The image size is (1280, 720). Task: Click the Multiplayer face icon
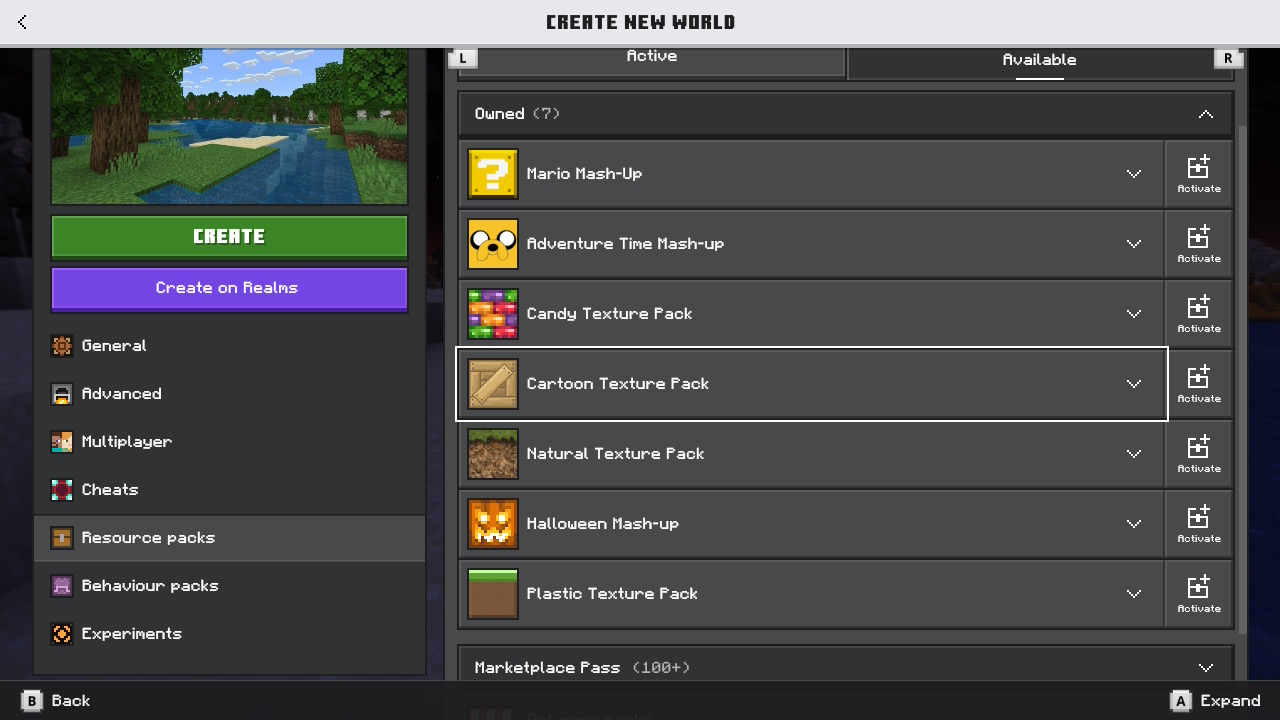(62, 442)
